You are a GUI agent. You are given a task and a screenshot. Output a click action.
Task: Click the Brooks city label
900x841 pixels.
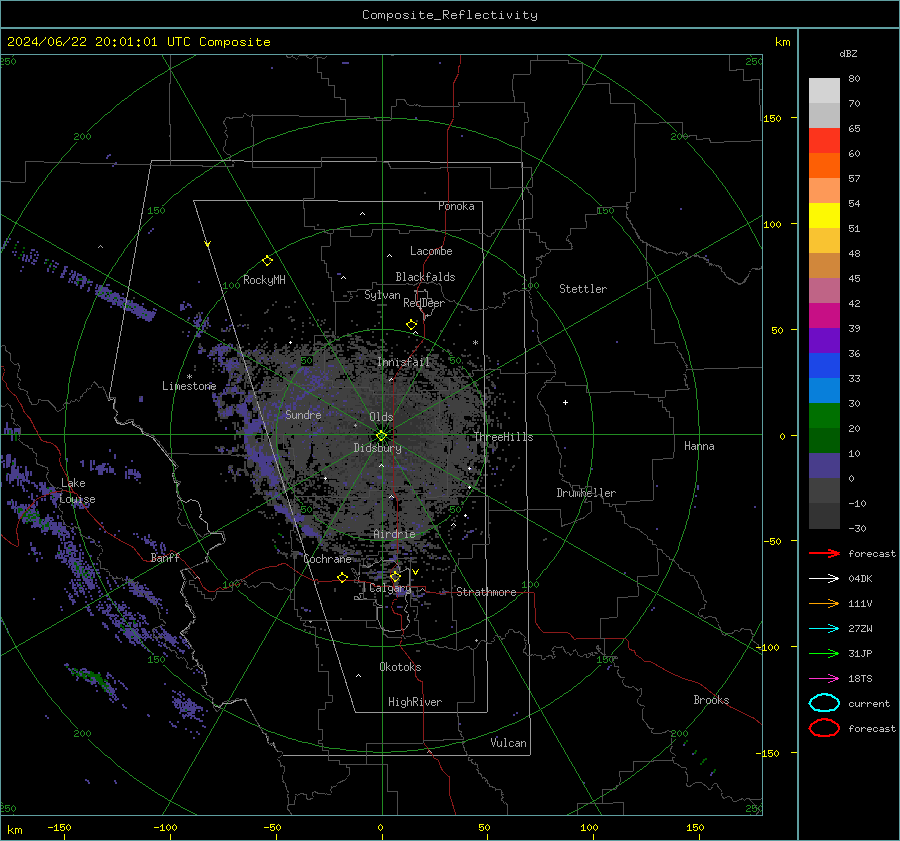pos(711,700)
